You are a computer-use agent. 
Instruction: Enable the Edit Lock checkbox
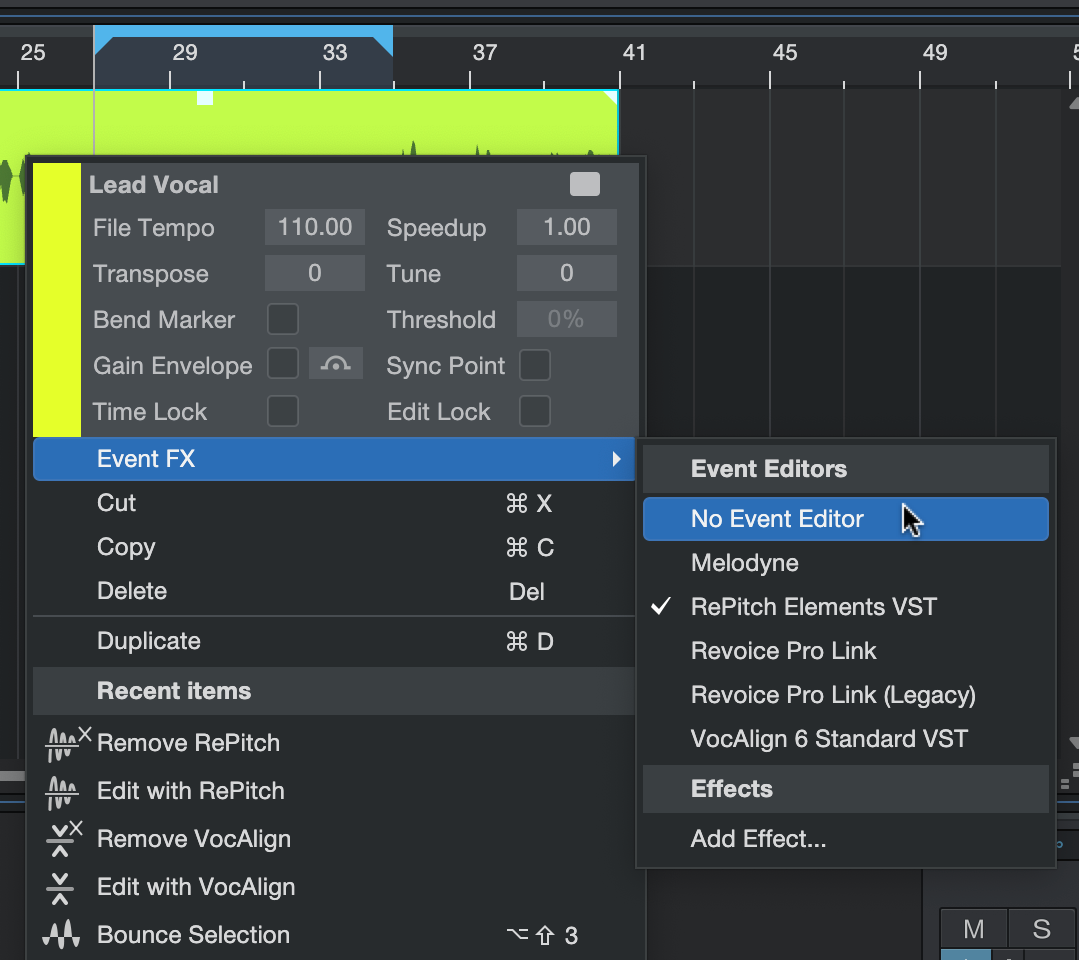535,411
